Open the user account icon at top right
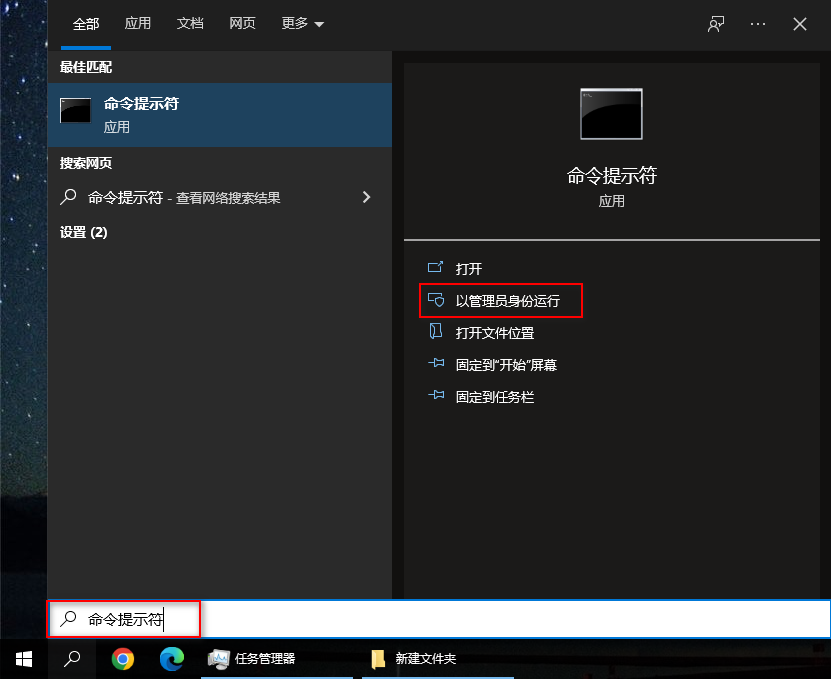831x679 pixels. (715, 24)
